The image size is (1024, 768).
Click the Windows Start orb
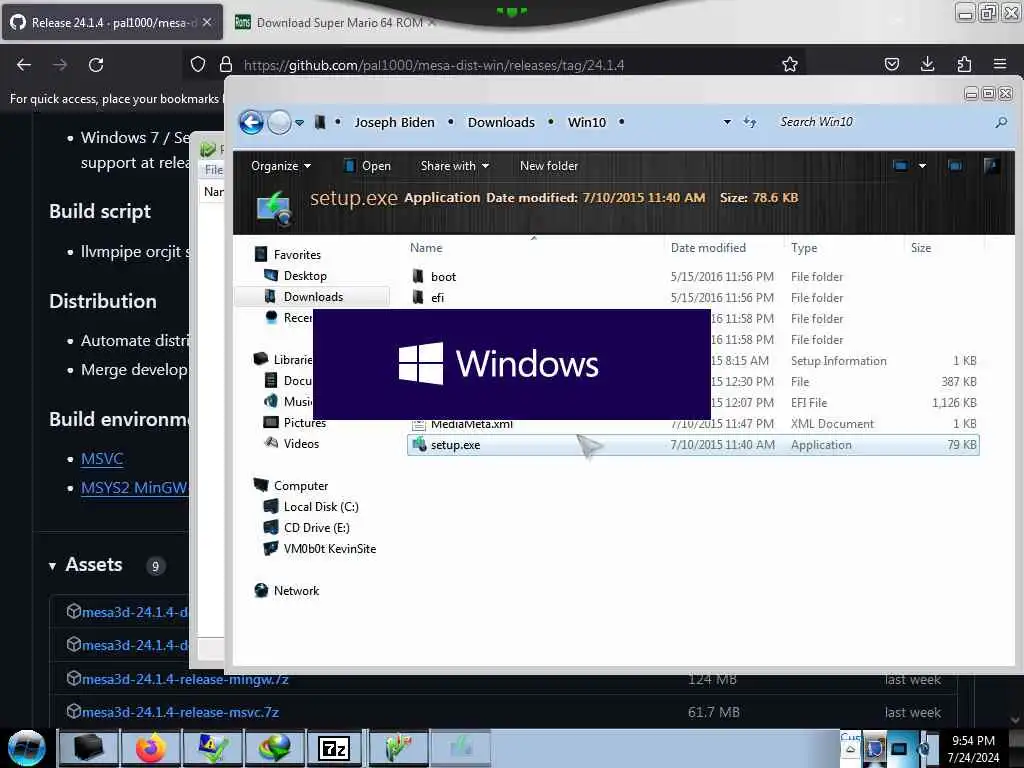27,748
